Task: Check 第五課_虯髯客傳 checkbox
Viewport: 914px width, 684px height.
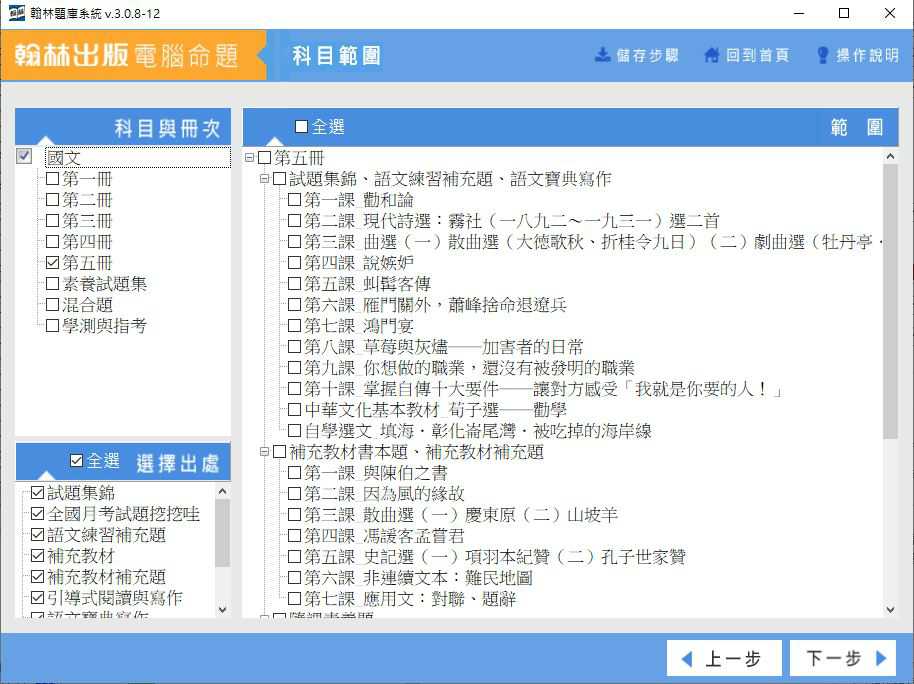Action: click(295, 283)
